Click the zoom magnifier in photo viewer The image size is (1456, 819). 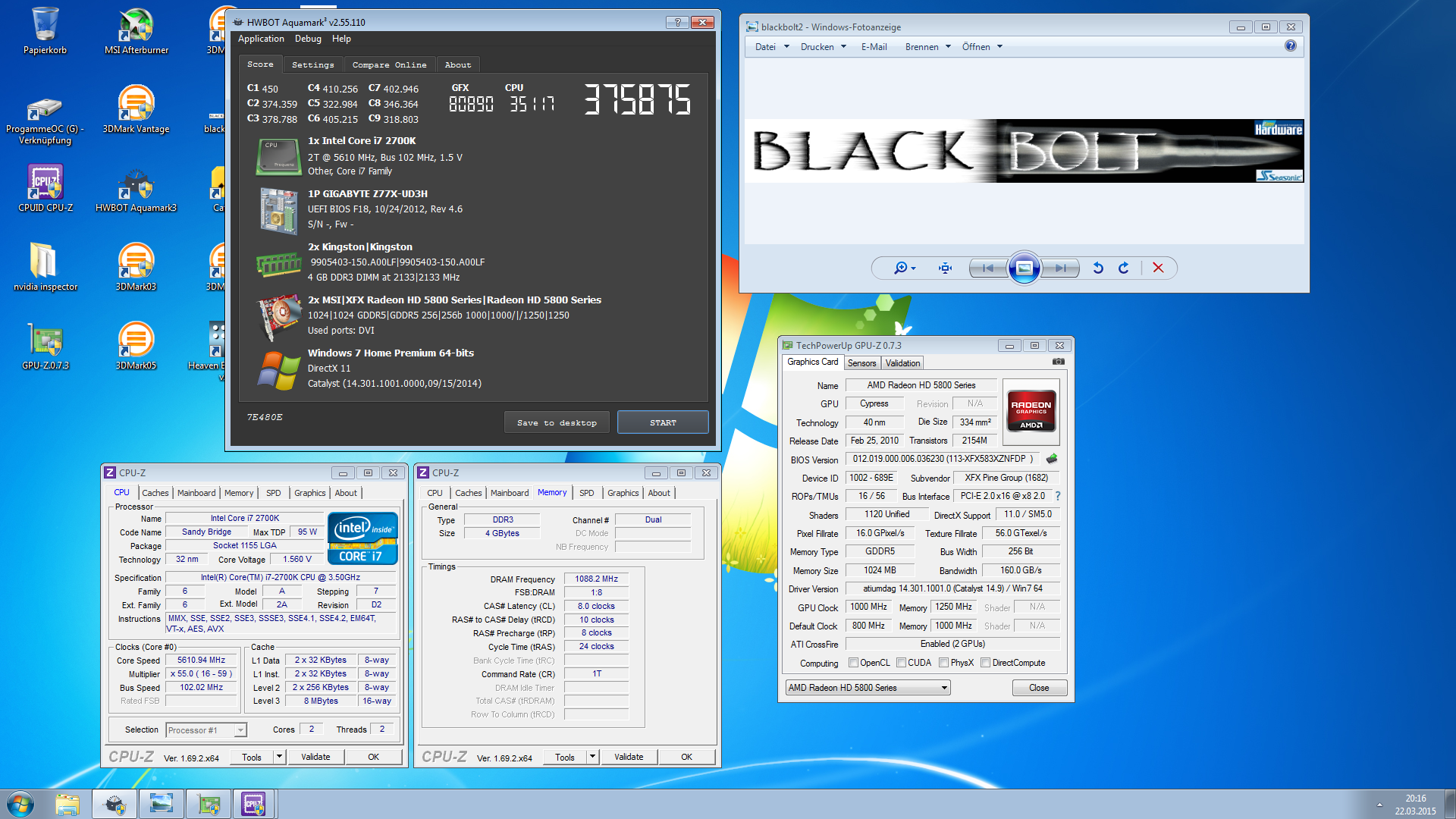pyautogui.click(x=904, y=268)
